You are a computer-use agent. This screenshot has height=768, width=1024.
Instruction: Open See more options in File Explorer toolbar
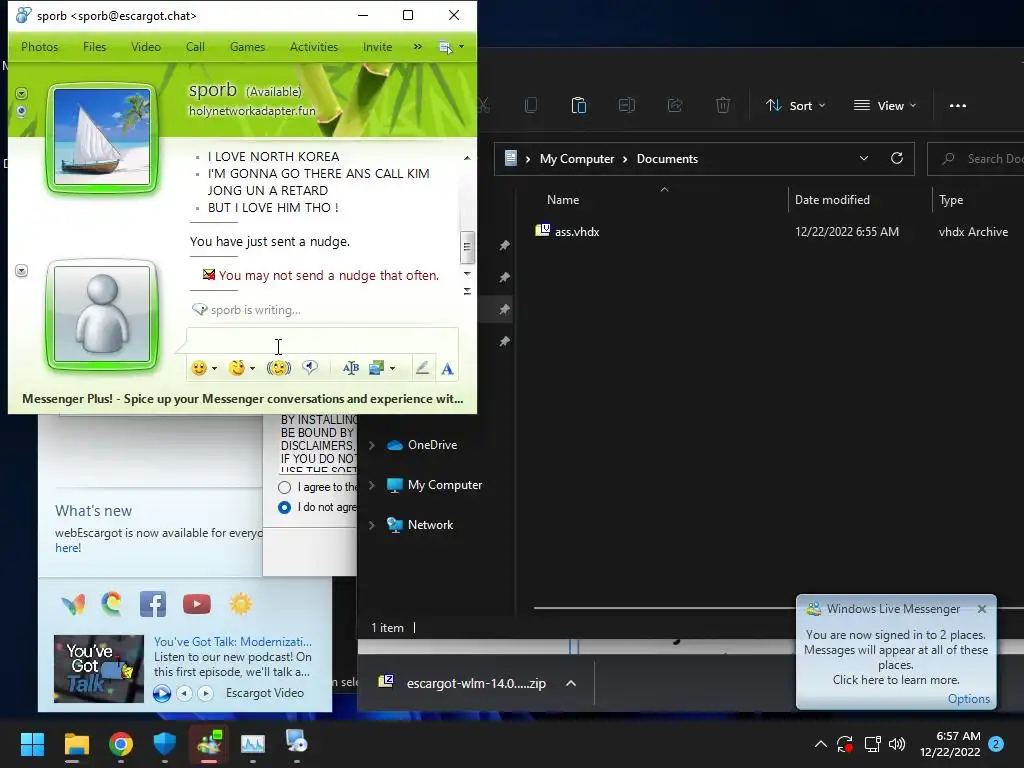point(958,106)
